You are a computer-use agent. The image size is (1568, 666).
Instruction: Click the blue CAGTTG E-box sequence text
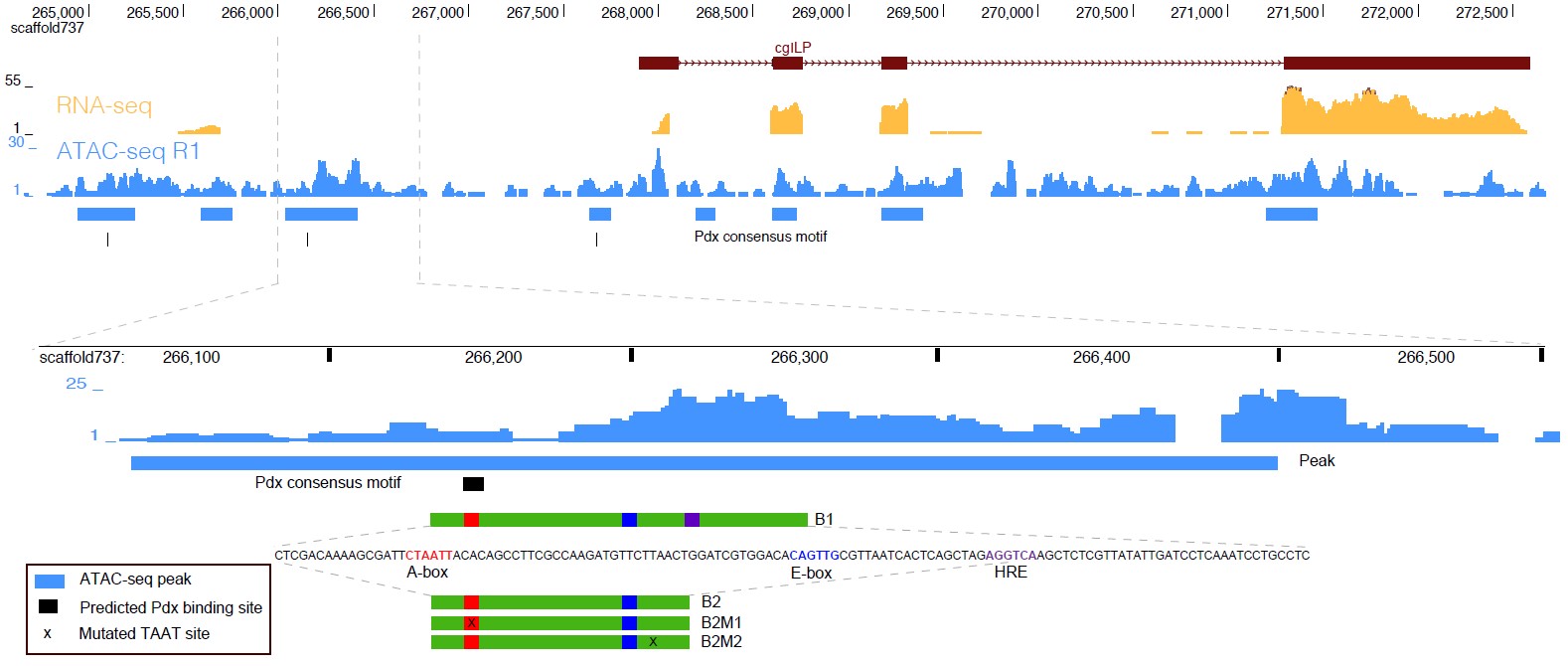click(816, 556)
